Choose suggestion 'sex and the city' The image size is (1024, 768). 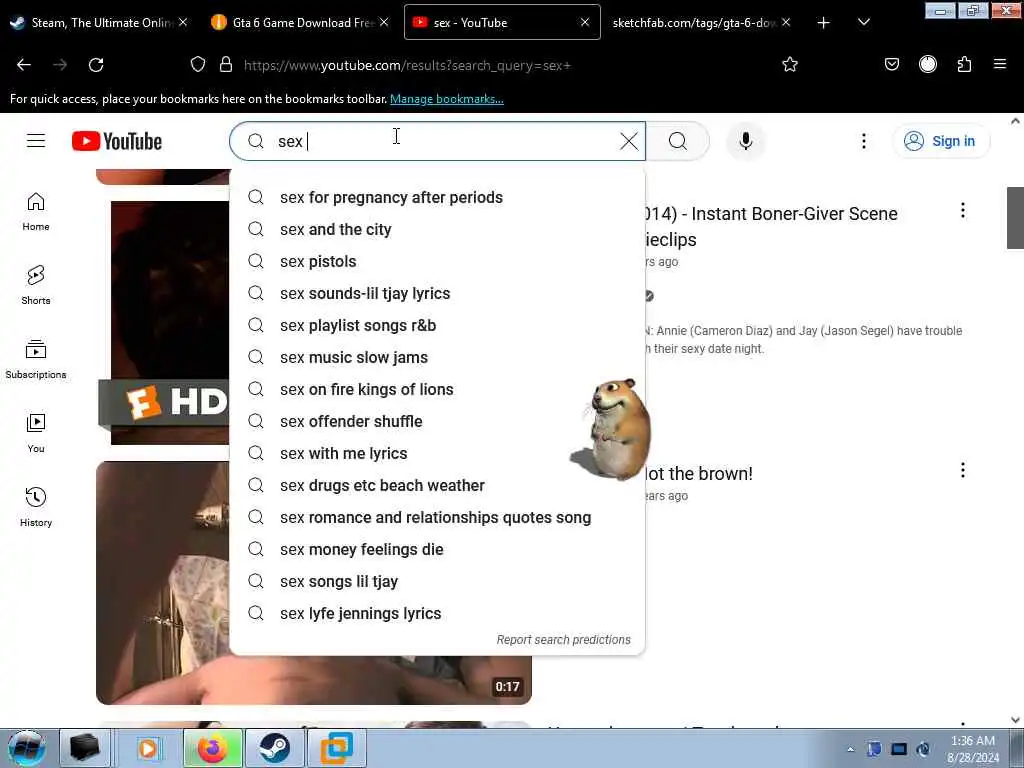coord(437,230)
